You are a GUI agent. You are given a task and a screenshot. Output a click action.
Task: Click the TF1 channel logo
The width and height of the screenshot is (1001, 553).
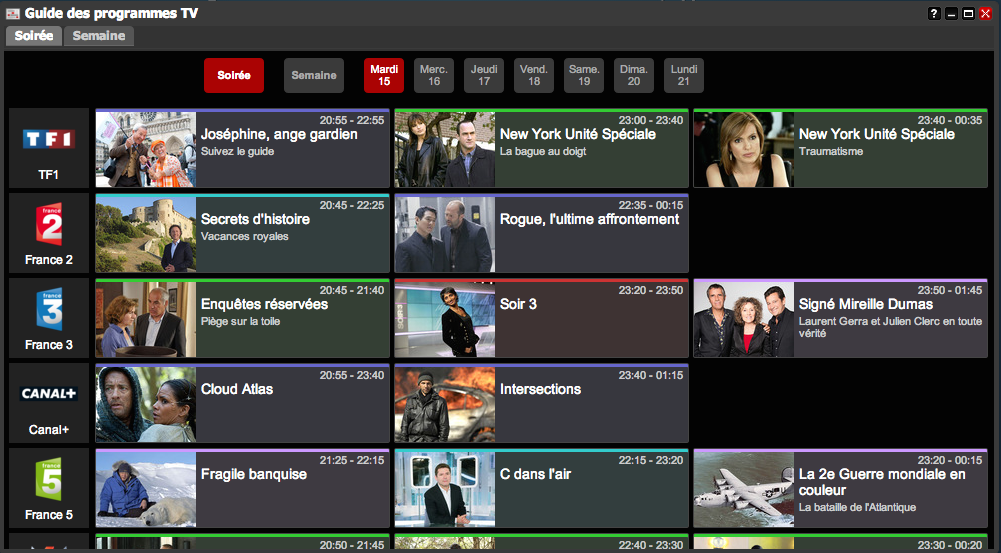click(48, 140)
